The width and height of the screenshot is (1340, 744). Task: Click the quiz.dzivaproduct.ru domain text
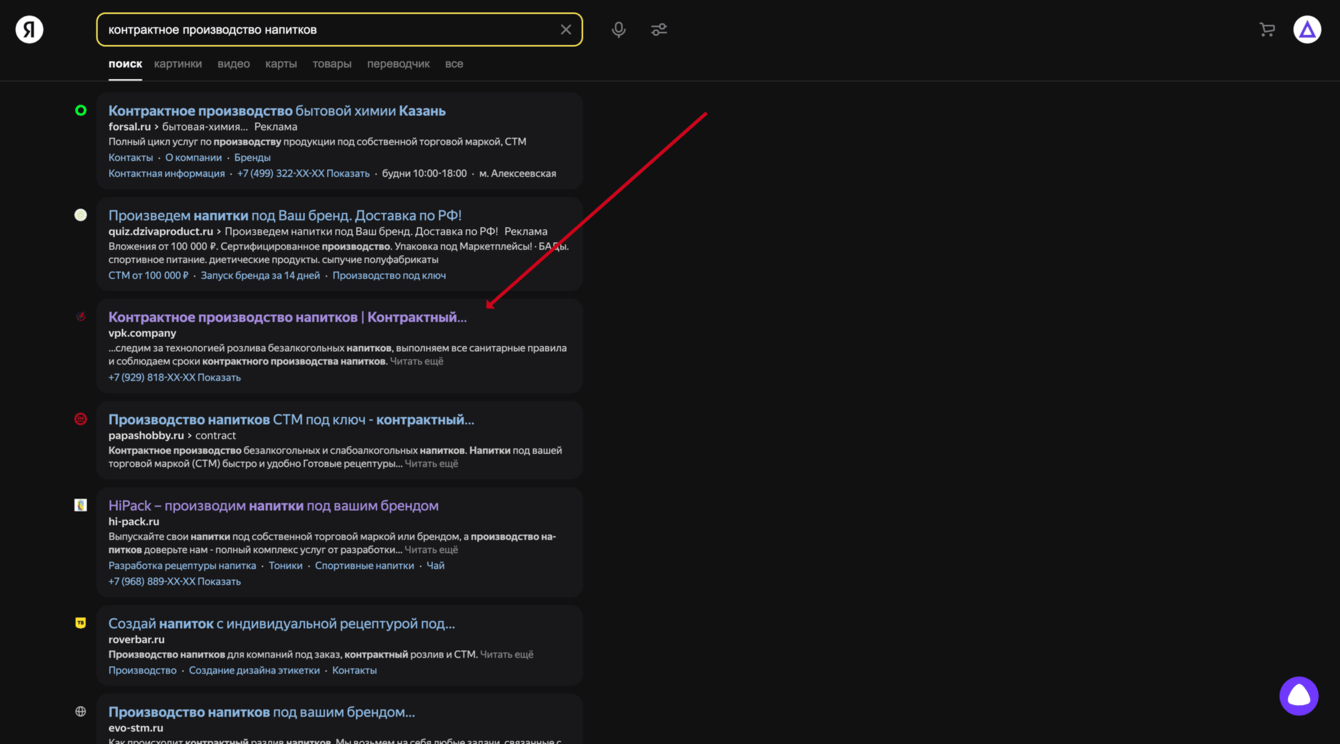click(x=161, y=232)
